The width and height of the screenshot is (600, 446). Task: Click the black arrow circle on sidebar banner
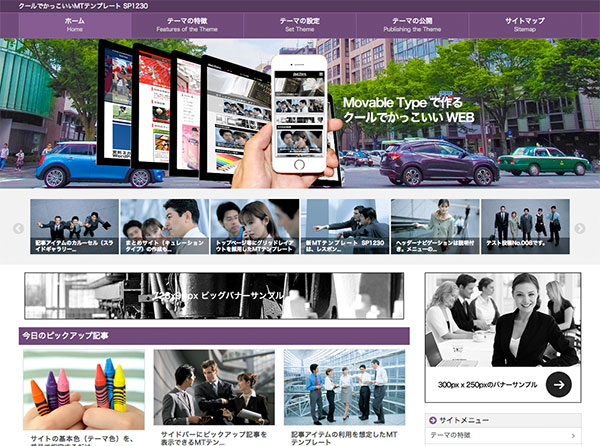coord(559,384)
